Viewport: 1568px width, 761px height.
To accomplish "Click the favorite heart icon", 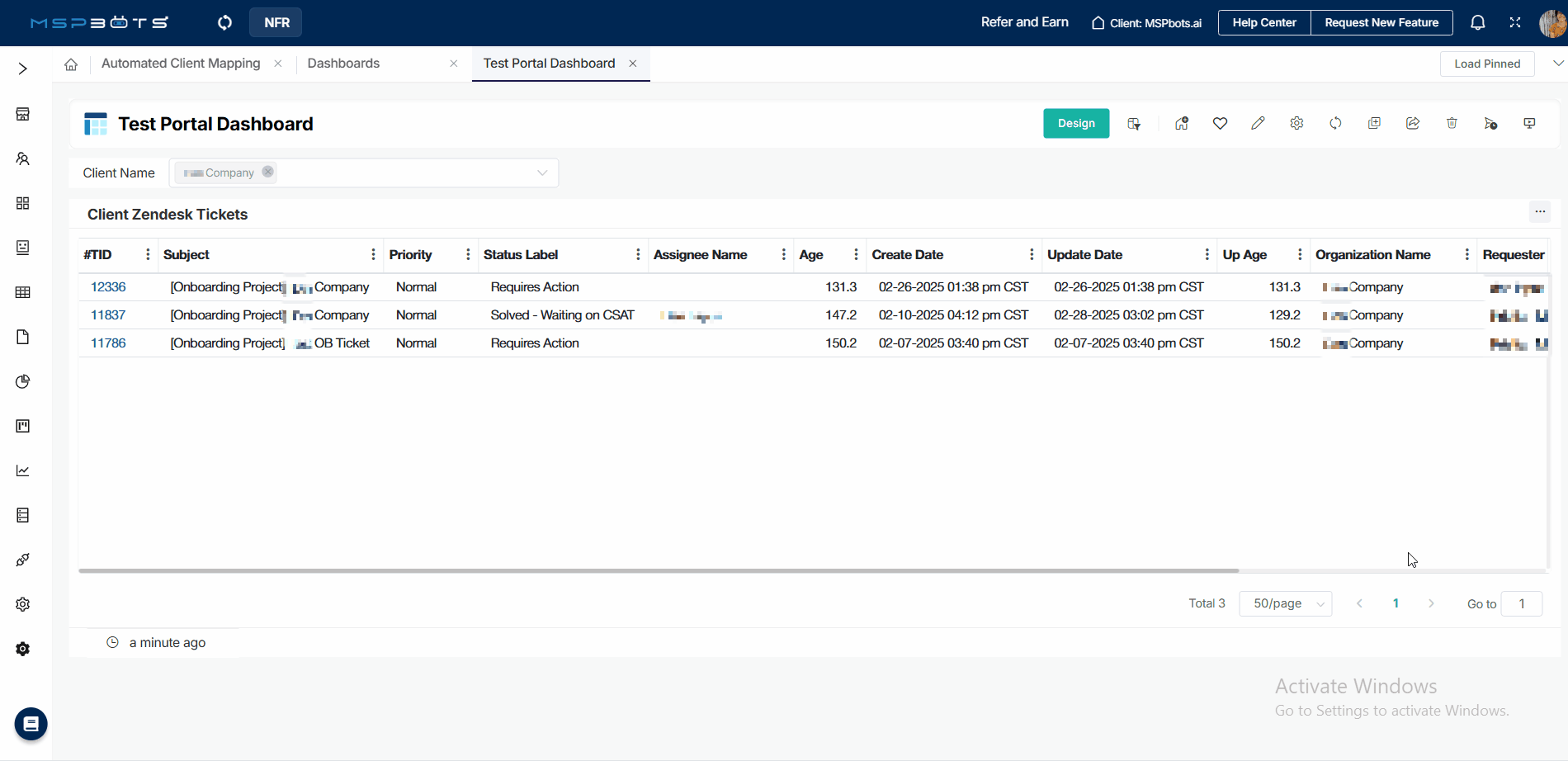I will (1220, 124).
